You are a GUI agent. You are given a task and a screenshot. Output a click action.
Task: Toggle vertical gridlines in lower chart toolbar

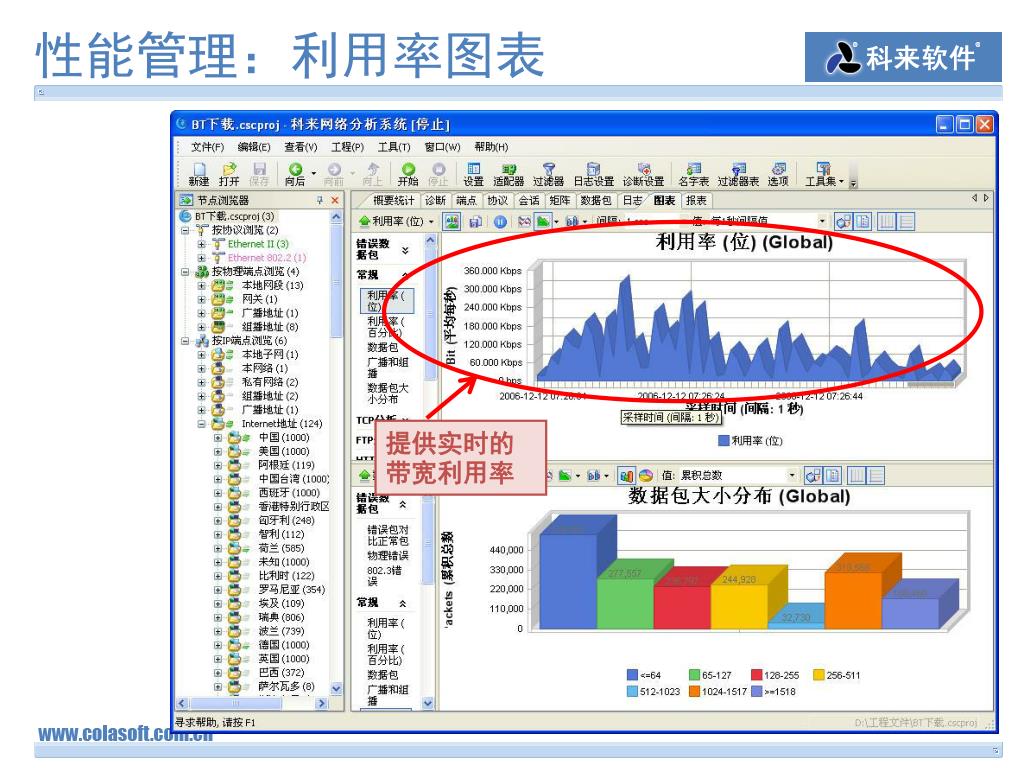coord(857,475)
